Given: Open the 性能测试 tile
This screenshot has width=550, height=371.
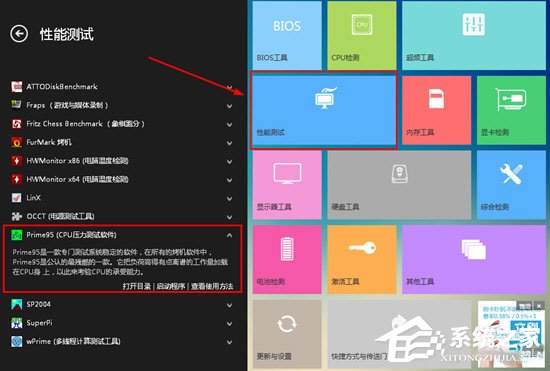Looking at the screenshot, I should coord(324,110).
